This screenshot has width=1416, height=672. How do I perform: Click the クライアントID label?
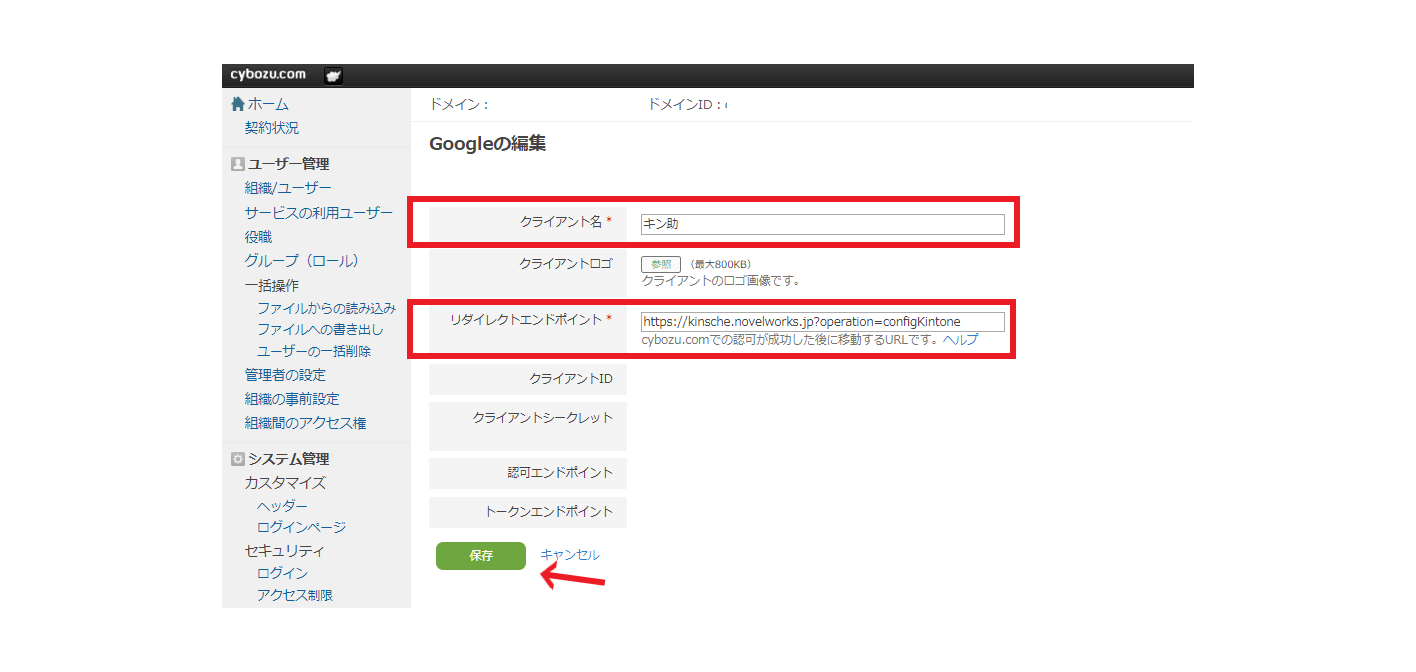pos(571,379)
